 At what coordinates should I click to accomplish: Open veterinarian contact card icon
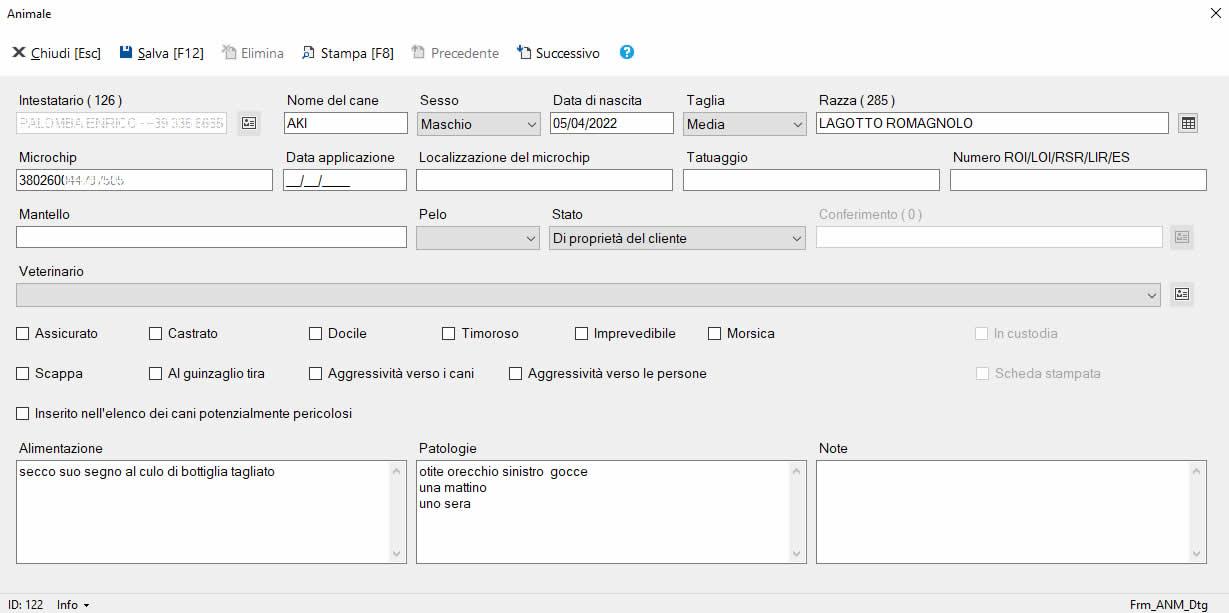pyautogui.click(x=1182, y=294)
